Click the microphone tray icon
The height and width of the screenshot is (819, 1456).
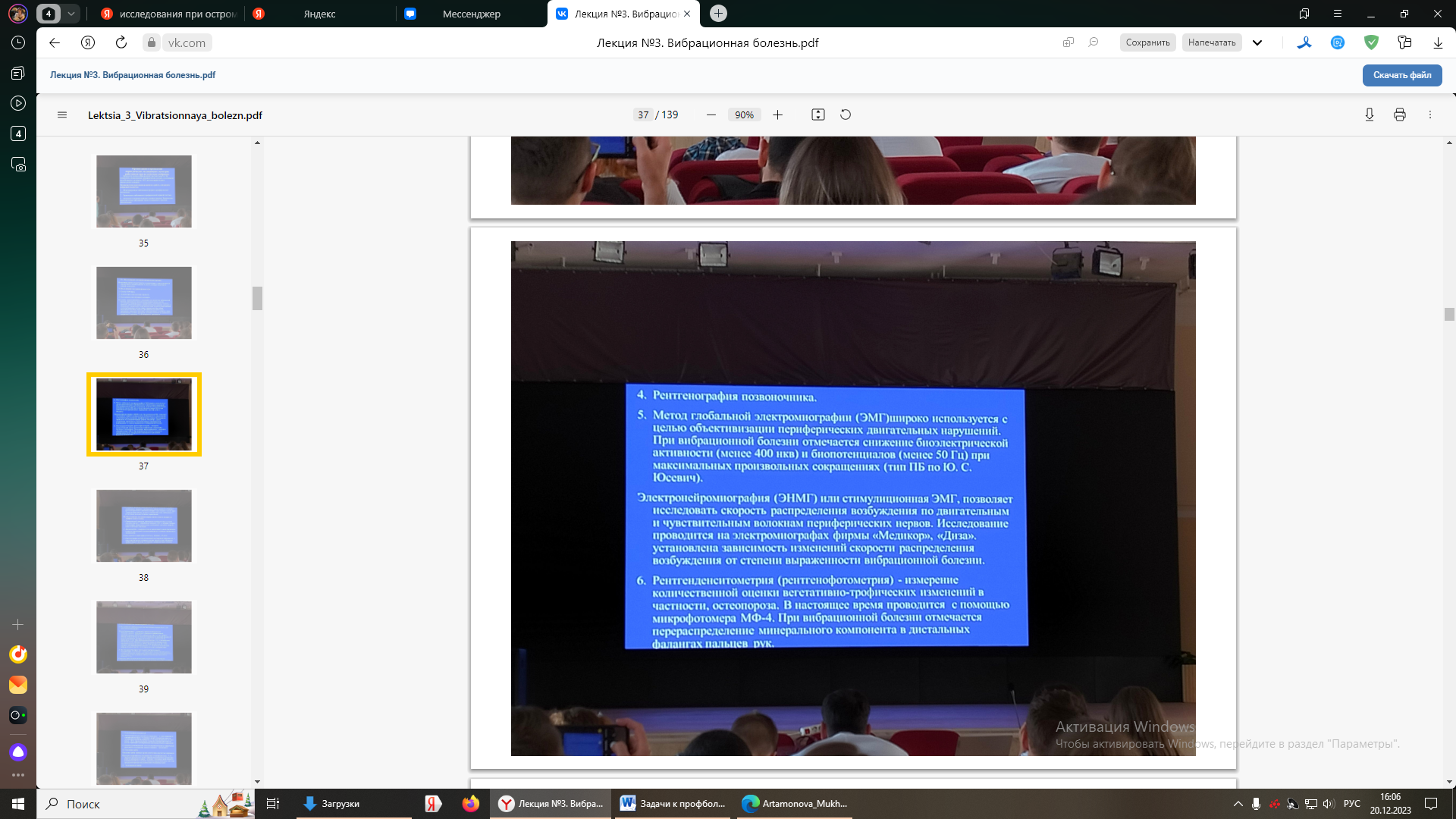tap(1256, 804)
